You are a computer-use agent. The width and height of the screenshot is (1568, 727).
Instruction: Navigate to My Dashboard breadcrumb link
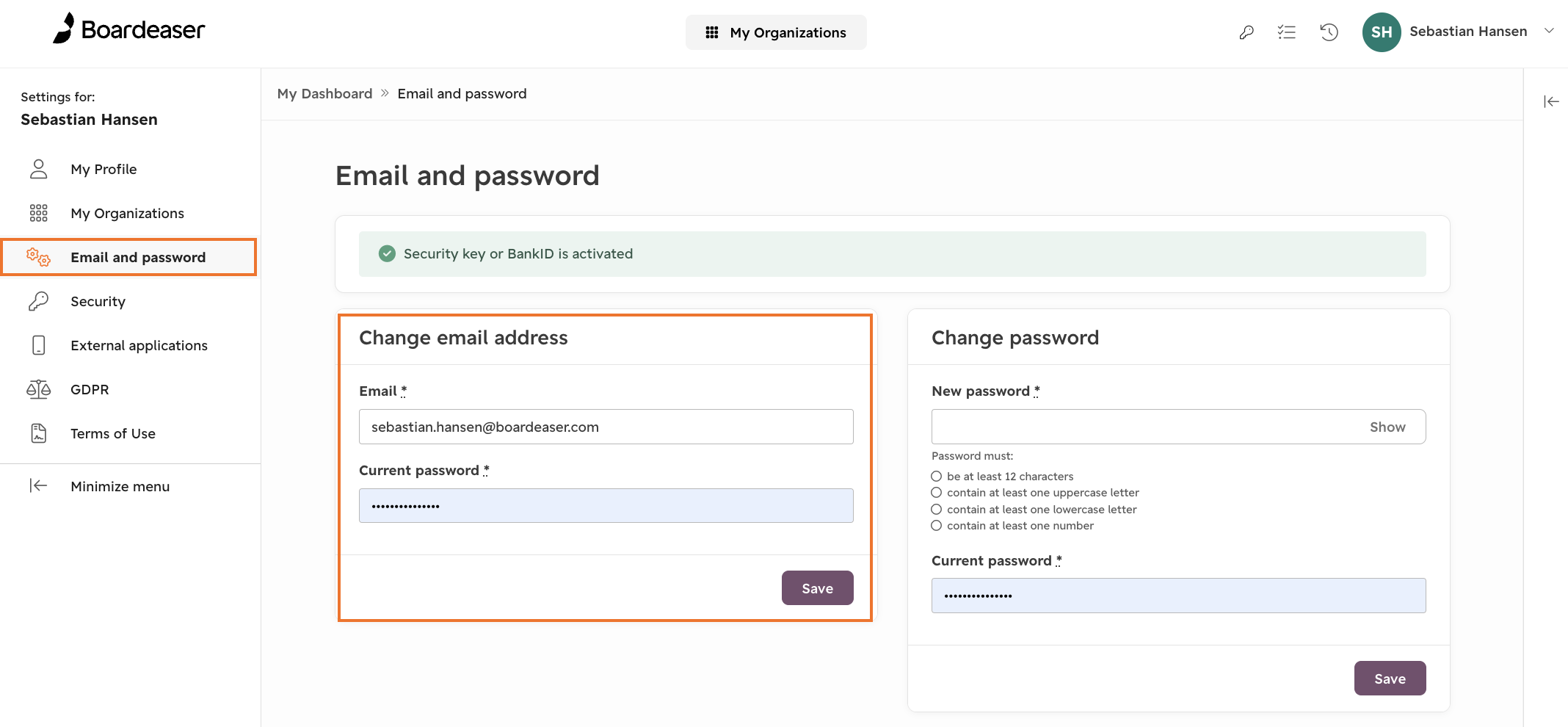(x=324, y=93)
